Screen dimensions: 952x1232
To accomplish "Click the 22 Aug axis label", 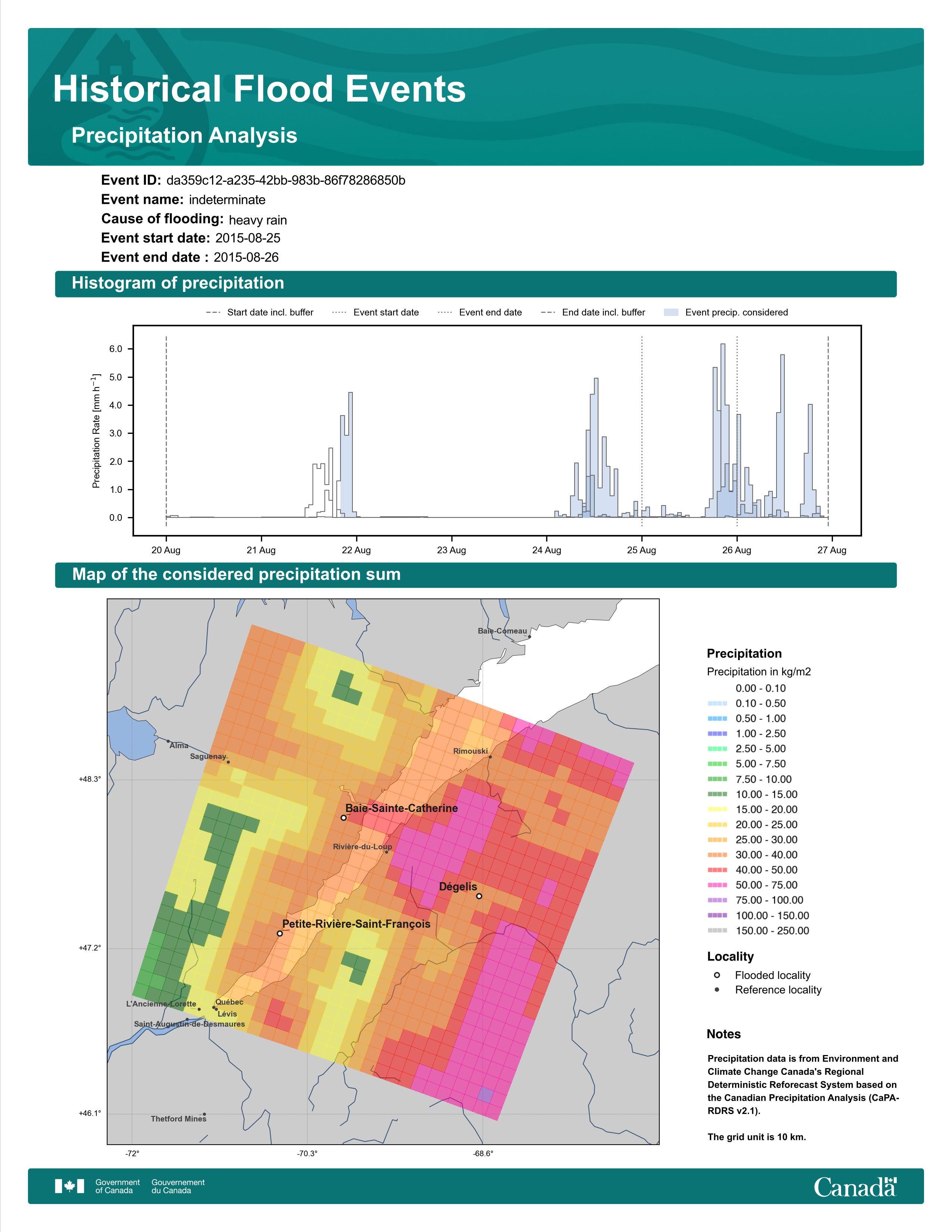I will coord(357,551).
